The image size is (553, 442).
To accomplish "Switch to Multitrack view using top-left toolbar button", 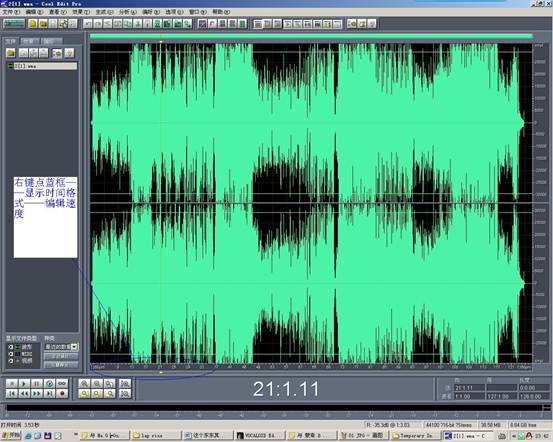I will [x=14, y=24].
